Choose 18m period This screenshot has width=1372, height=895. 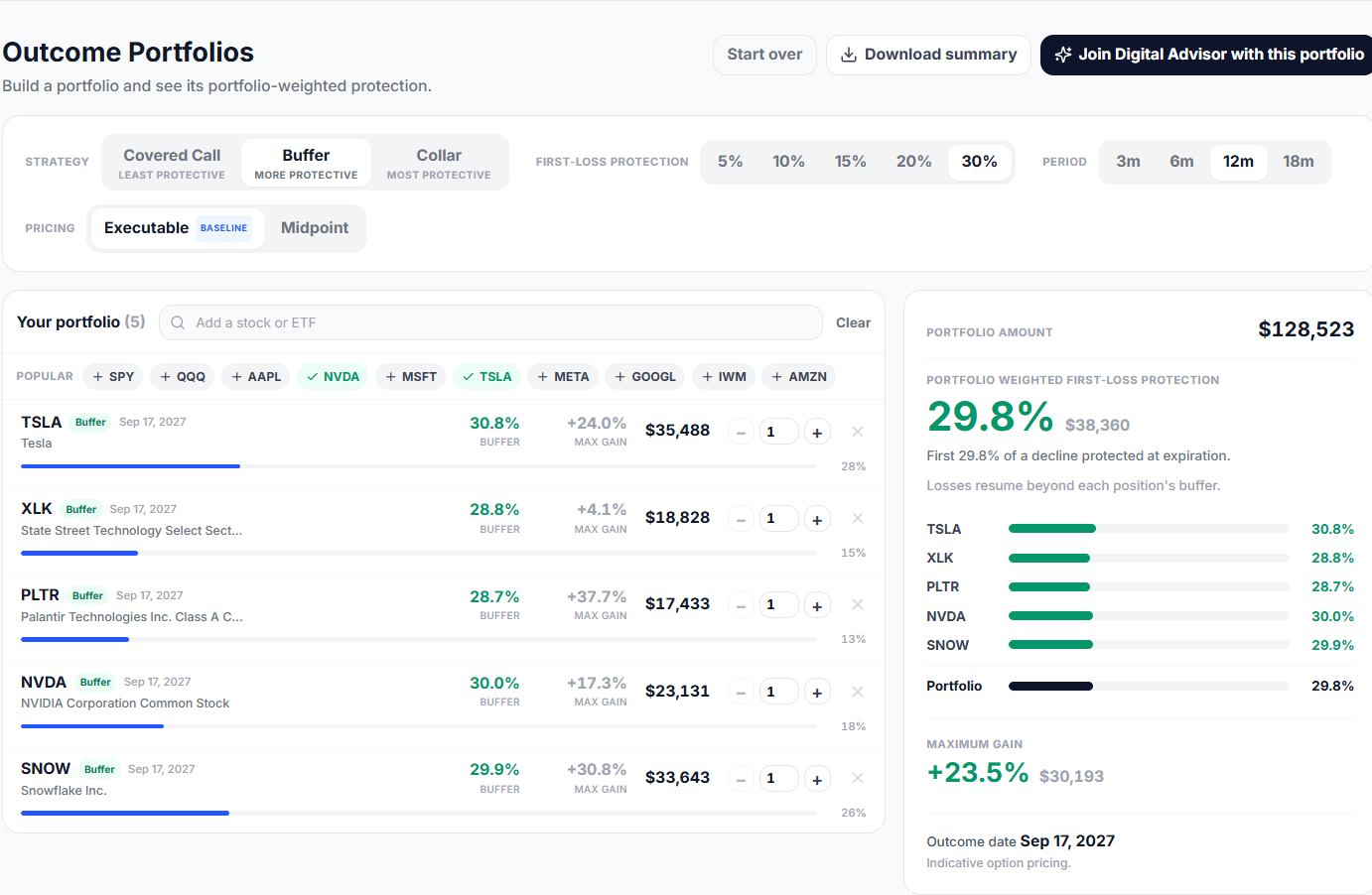[x=1299, y=162]
